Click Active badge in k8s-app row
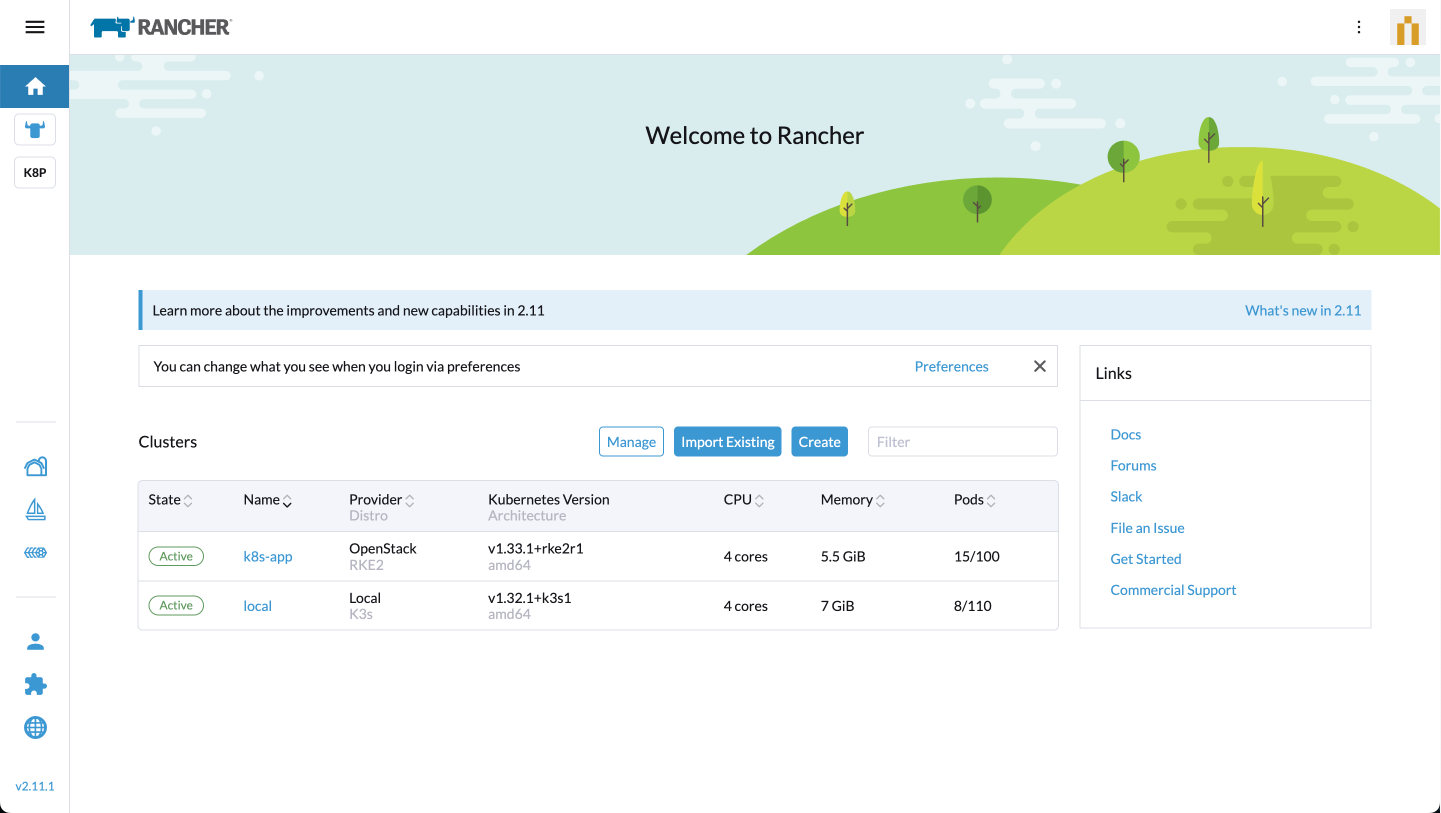Viewport: 1441px width, 813px height. pyautogui.click(x=176, y=556)
